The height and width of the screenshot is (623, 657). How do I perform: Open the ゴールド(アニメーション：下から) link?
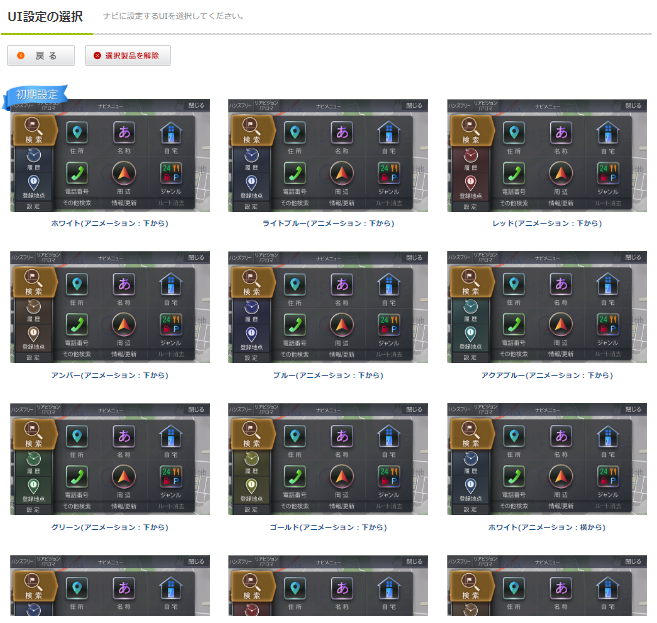[327, 527]
